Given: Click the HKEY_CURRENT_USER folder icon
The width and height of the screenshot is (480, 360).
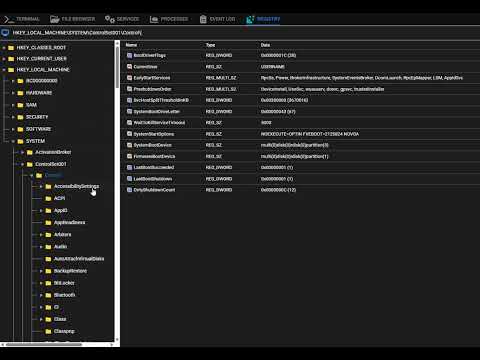Looking at the screenshot, I should 11,59.
